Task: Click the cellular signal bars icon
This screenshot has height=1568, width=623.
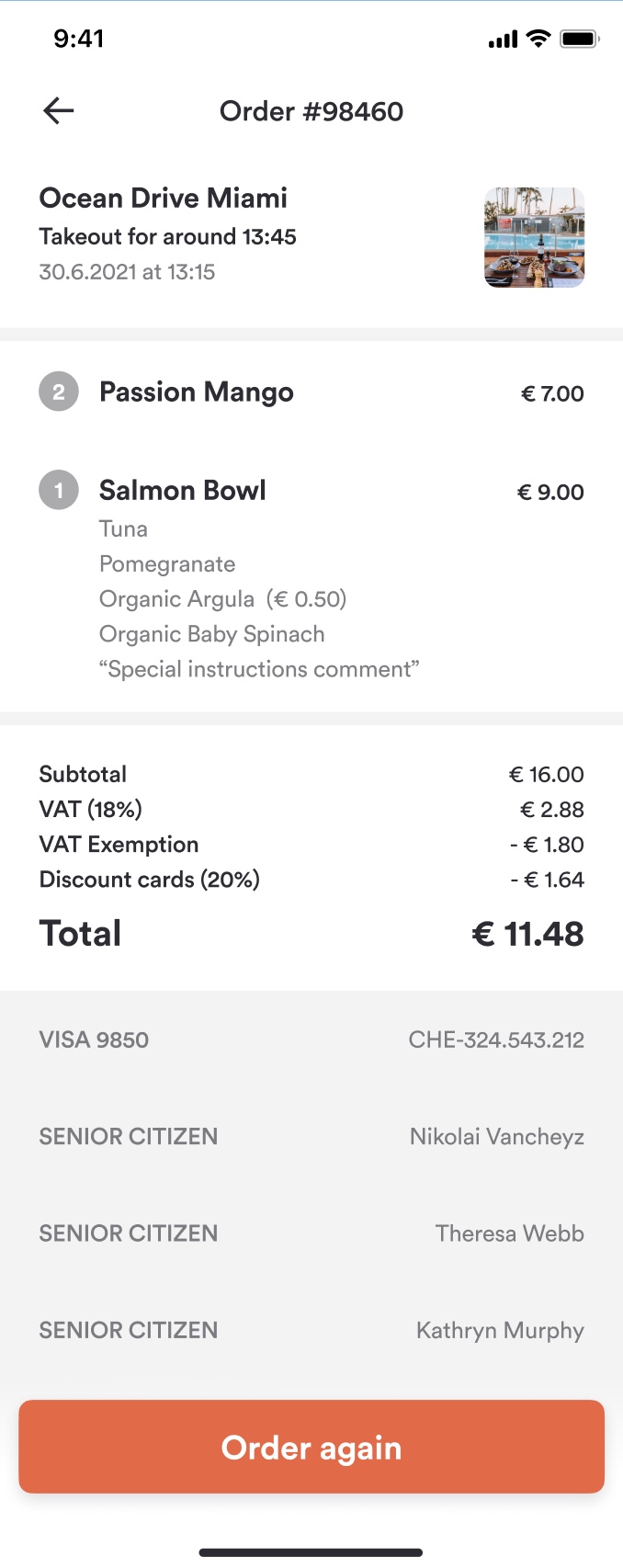Action: click(504, 40)
